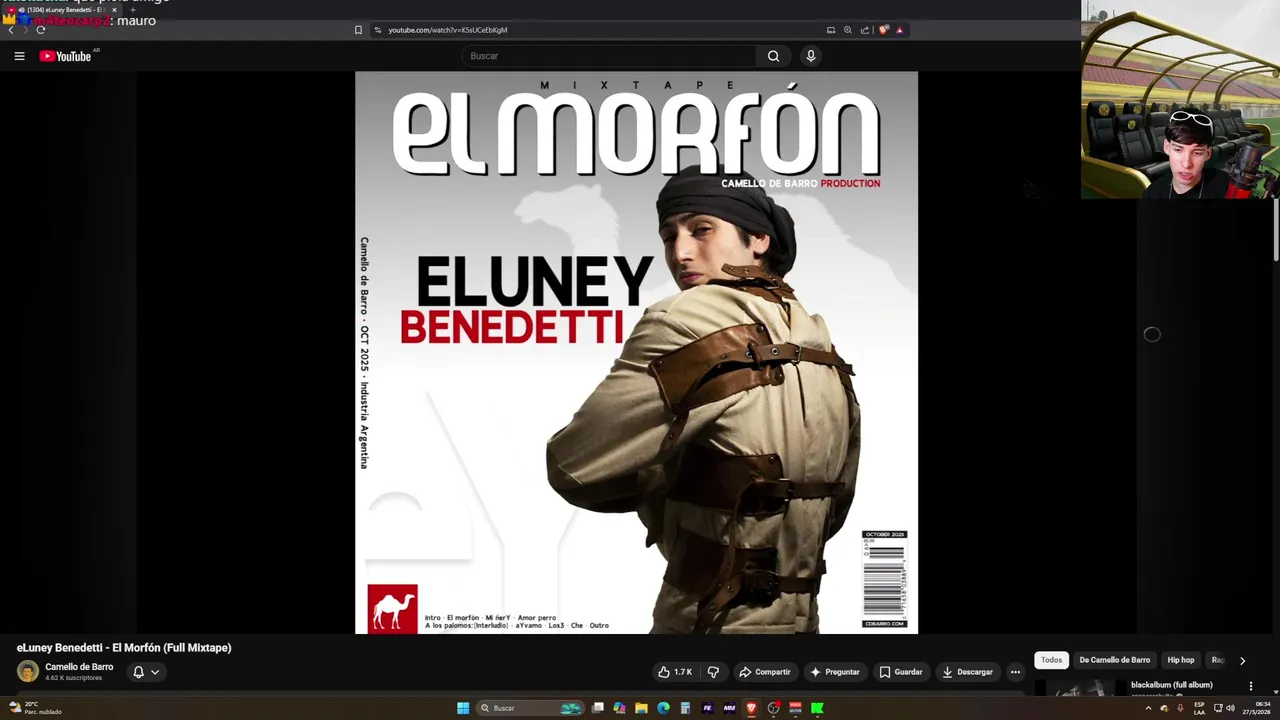
Task: Open the YouTube hamburger guide menu
Action: tap(19, 56)
